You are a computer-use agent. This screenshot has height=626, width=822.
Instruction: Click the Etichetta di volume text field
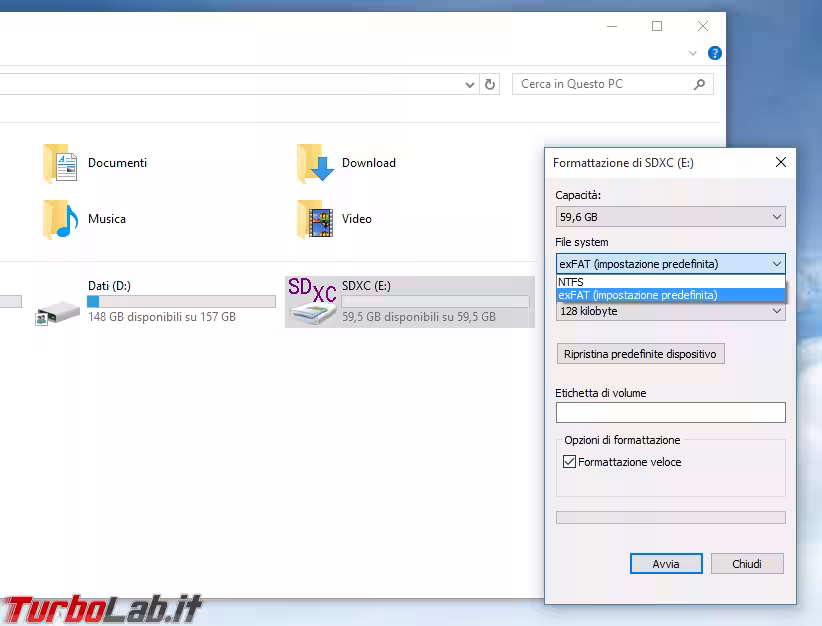pyautogui.click(x=670, y=412)
